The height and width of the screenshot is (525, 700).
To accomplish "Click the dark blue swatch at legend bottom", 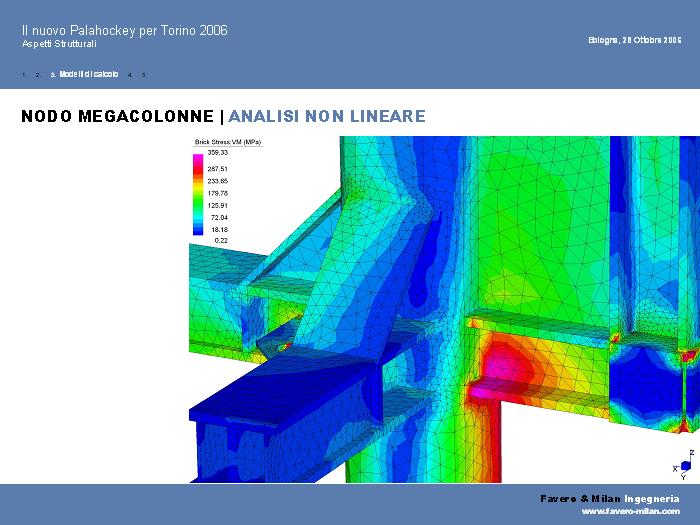I will [x=199, y=231].
